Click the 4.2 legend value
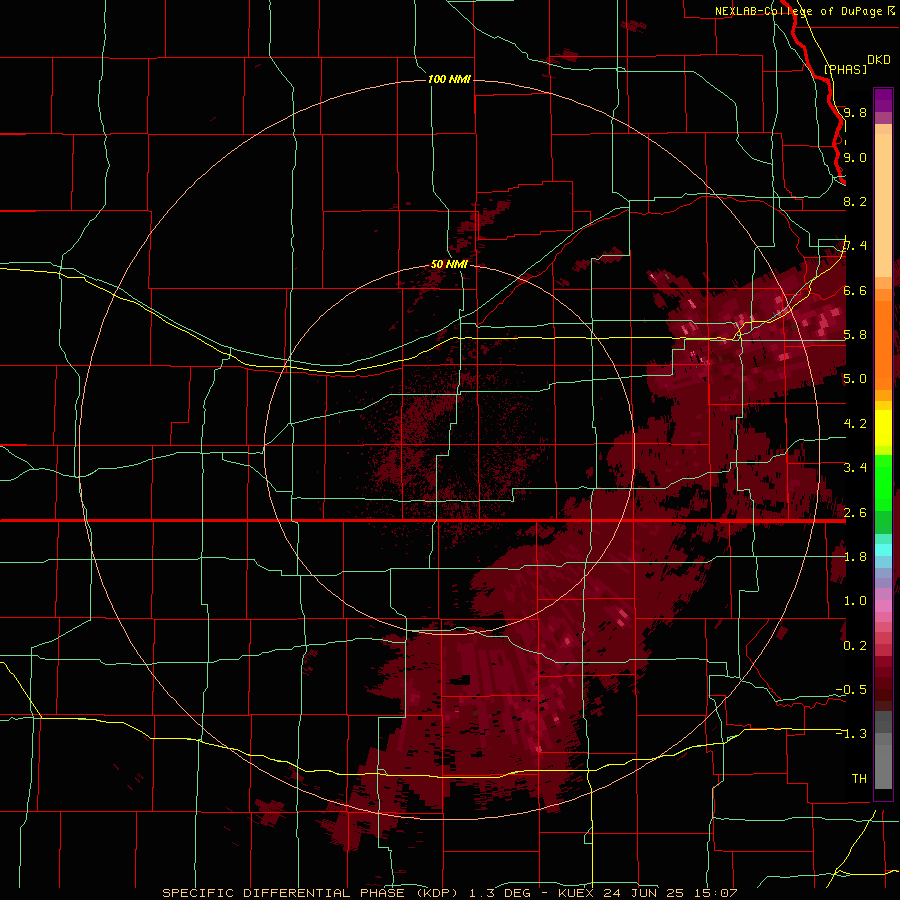Screen dimensions: 900x900 point(855,424)
